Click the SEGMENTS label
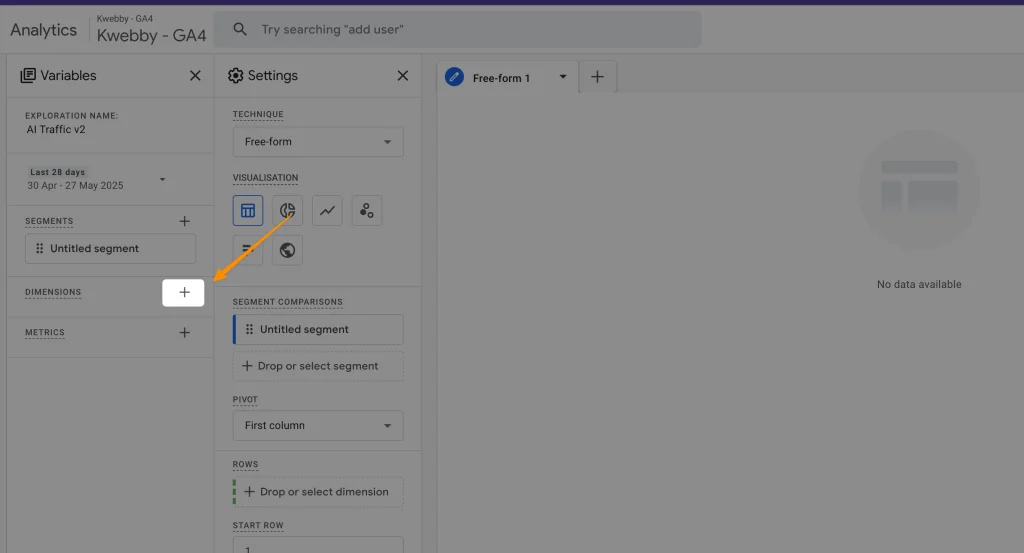 tap(49, 221)
